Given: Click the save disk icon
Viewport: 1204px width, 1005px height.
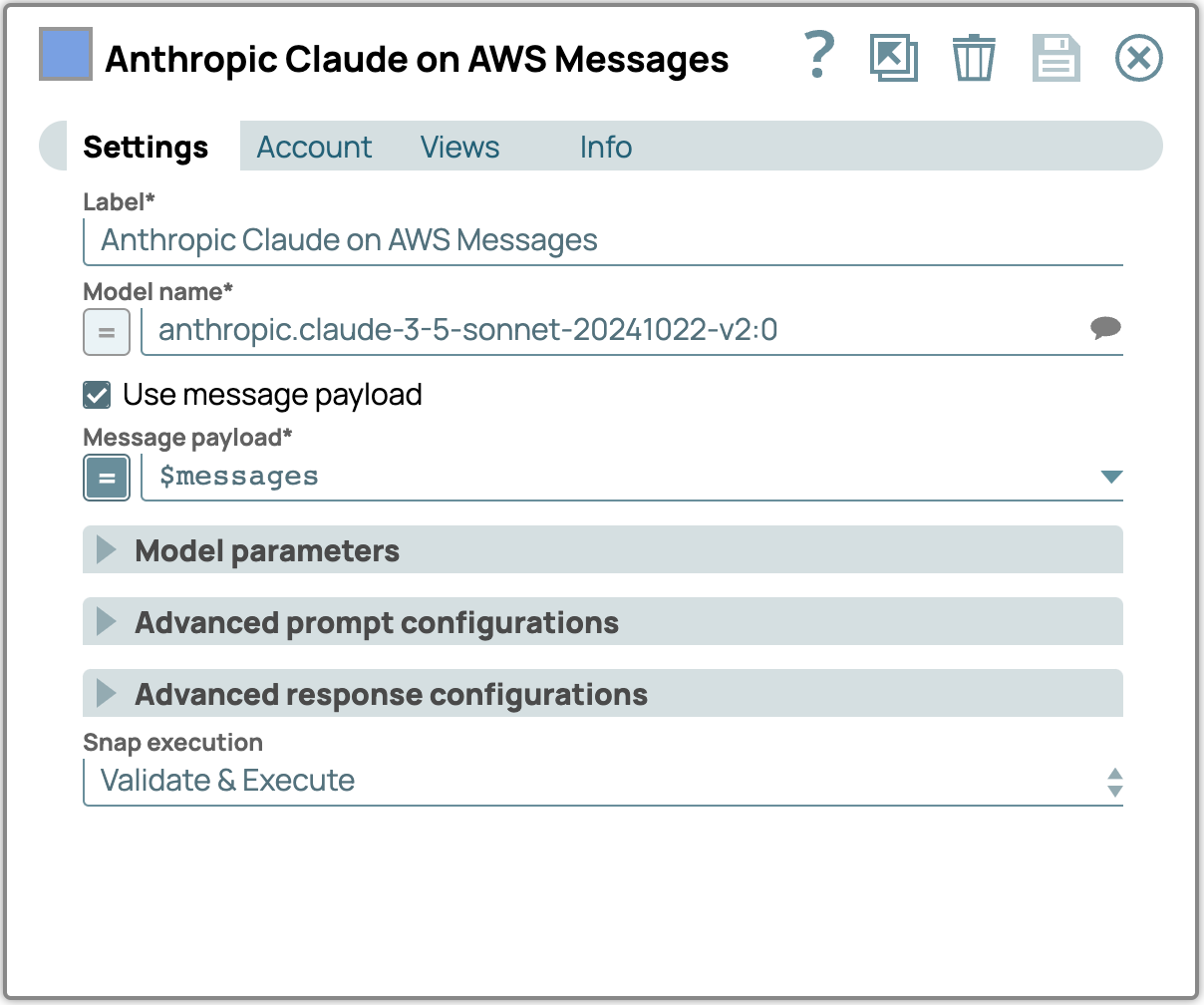Looking at the screenshot, I should coord(1055,58).
